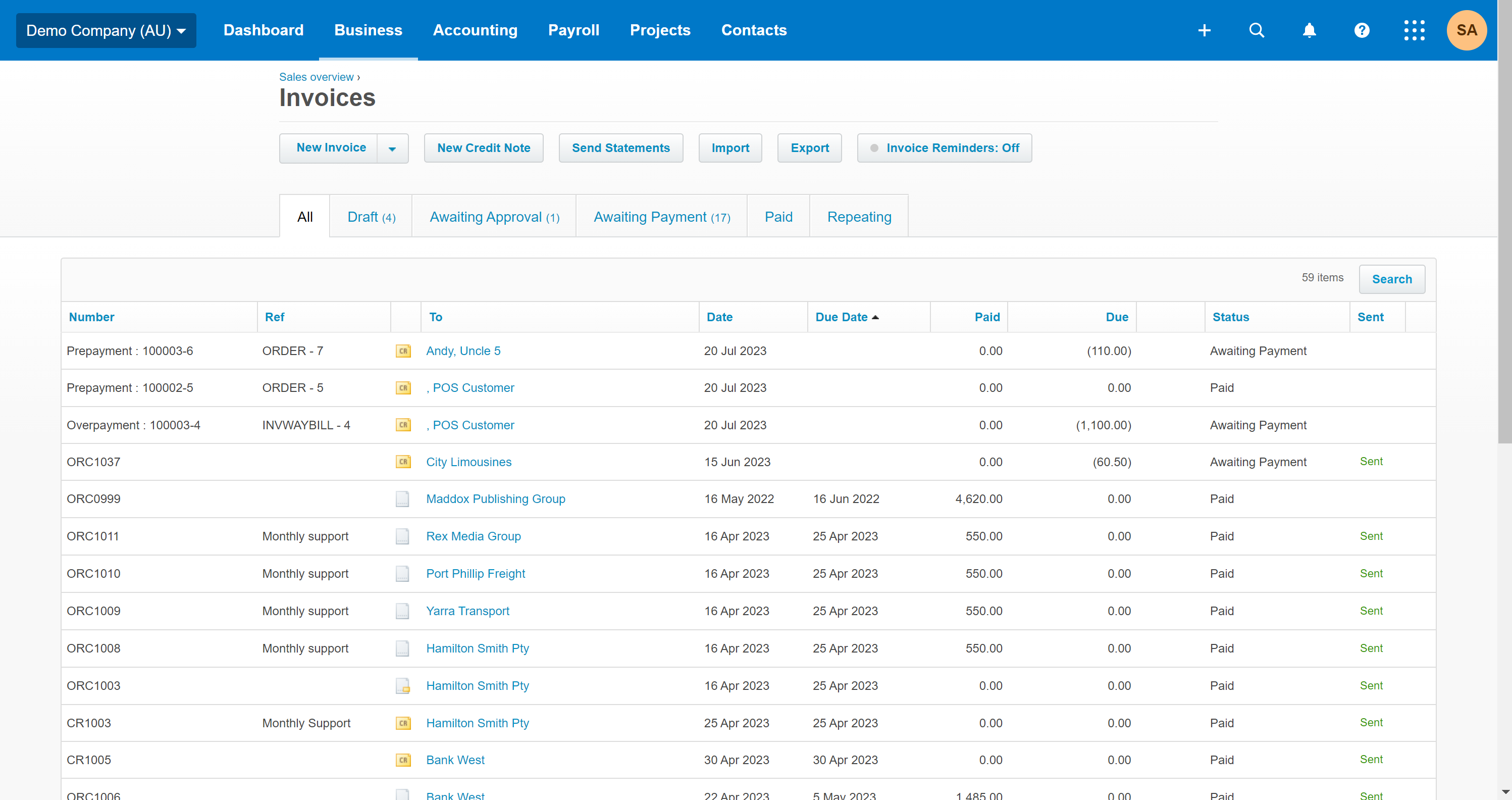Image resolution: width=1512 pixels, height=800 pixels.
Task: Select the All tab
Action: (x=304, y=217)
